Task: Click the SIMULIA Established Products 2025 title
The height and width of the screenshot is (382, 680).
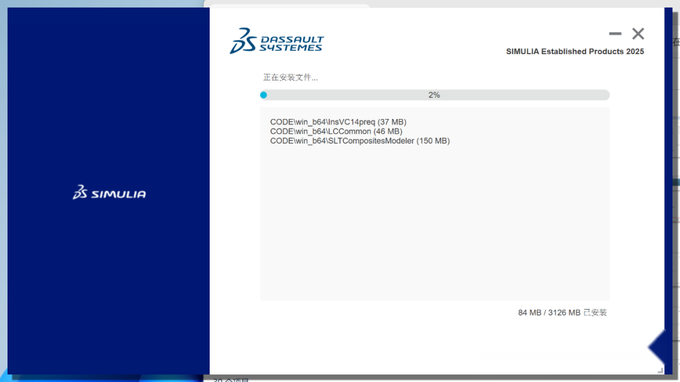Action: [x=575, y=51]
